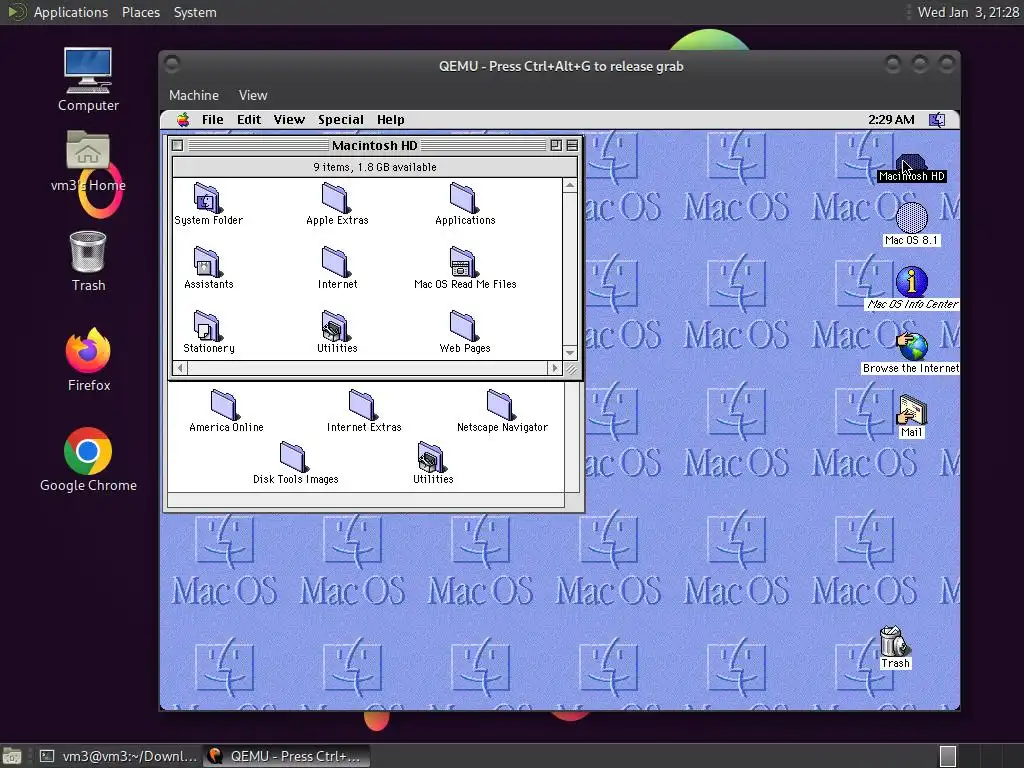This screenshot has width=1024, height=768.
Task: Open the Special menu
Action: click(x=340, y=120)
